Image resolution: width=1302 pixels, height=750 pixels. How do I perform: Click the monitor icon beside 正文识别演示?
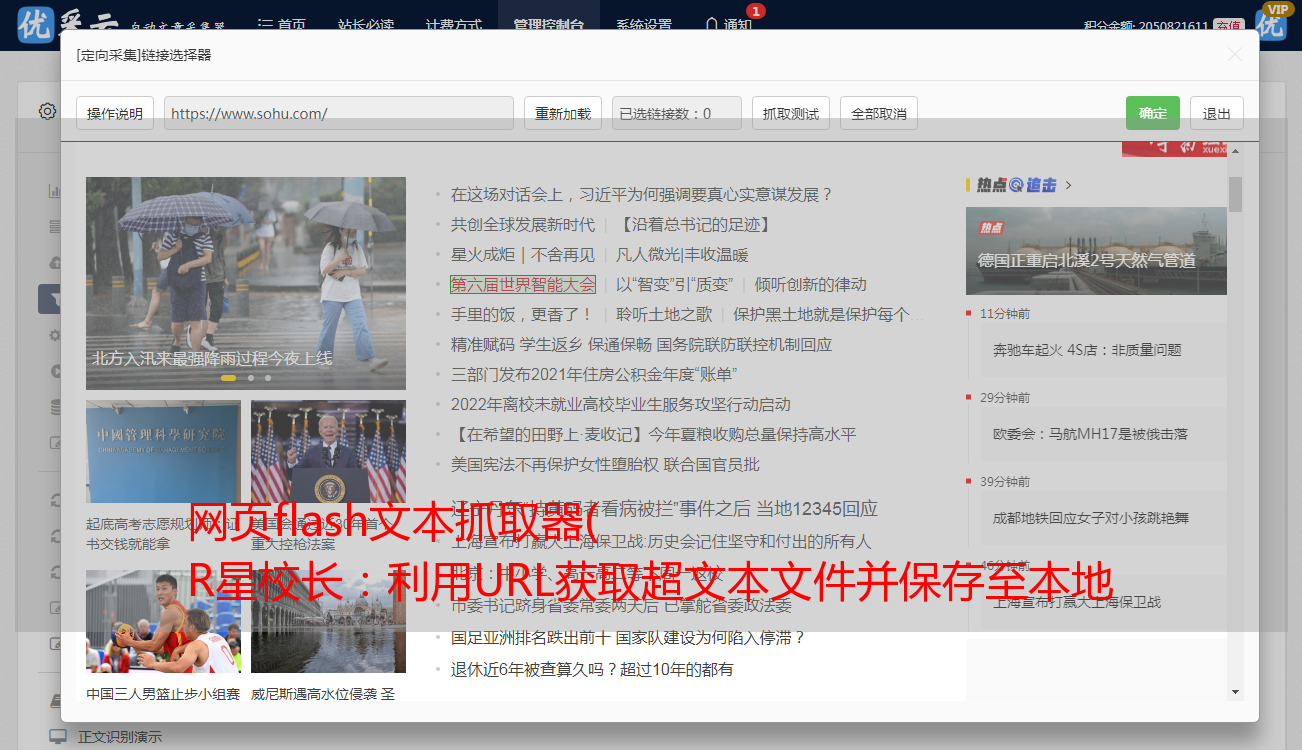coord(58,737)
